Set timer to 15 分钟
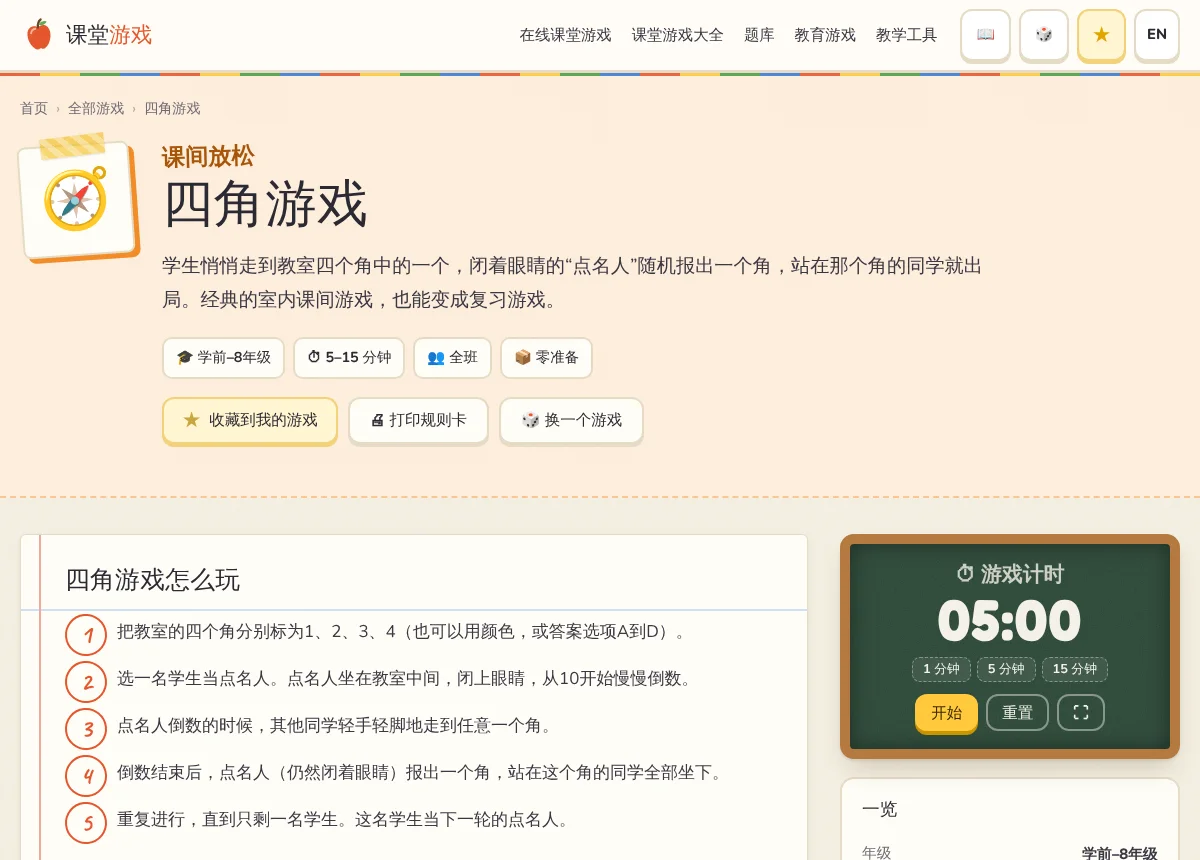Image resolution: width=1200 pixels, height=860 pixels. coord(1075,669)
